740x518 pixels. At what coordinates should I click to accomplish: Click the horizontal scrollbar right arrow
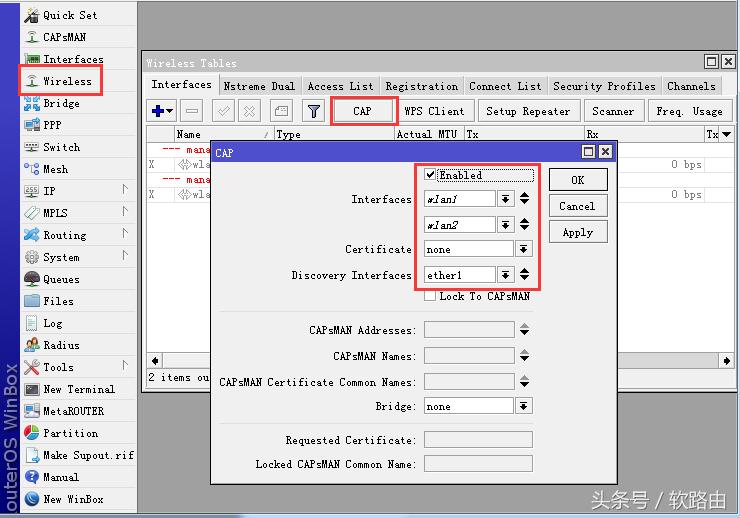(727, 361)
